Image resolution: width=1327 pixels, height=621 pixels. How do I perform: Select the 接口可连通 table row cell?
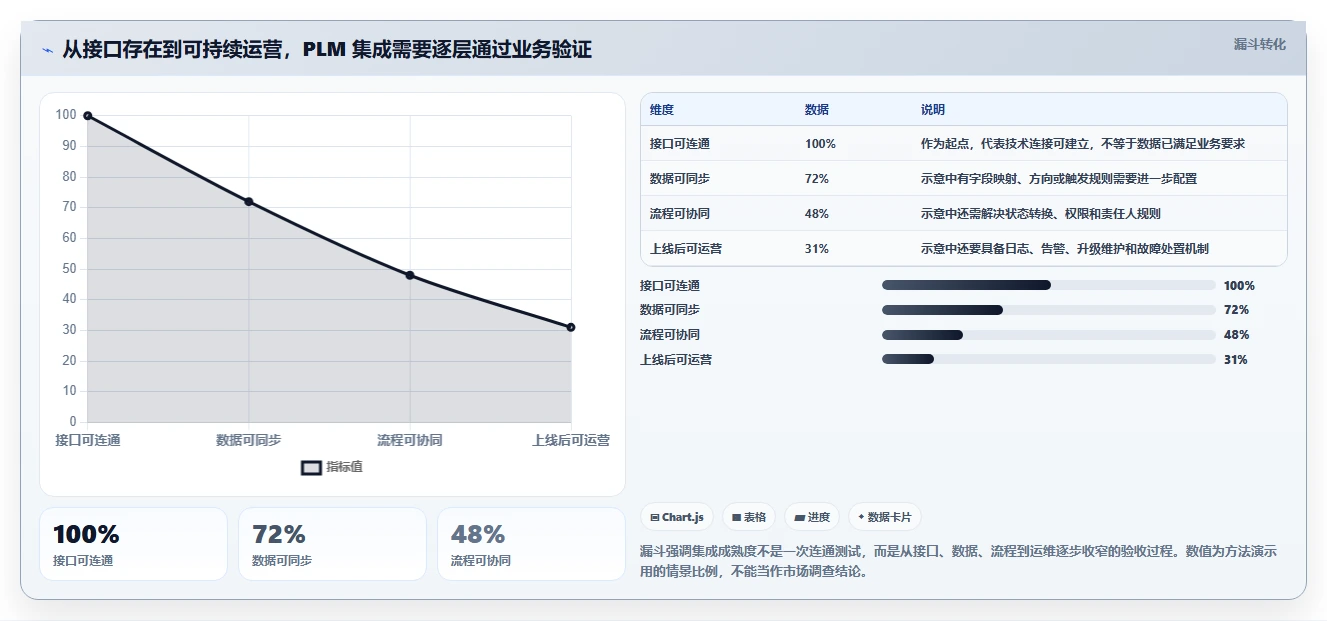680,144
